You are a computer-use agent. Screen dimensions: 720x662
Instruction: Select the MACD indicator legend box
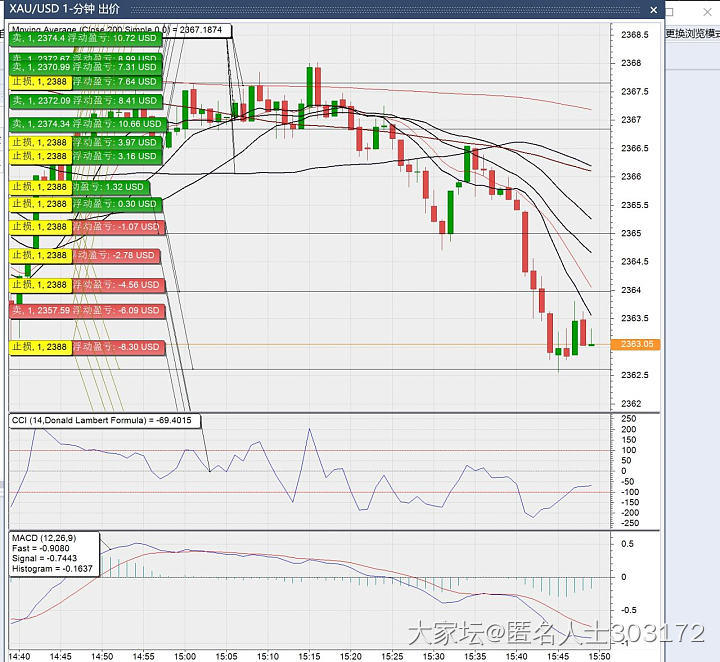pos(54,554)
